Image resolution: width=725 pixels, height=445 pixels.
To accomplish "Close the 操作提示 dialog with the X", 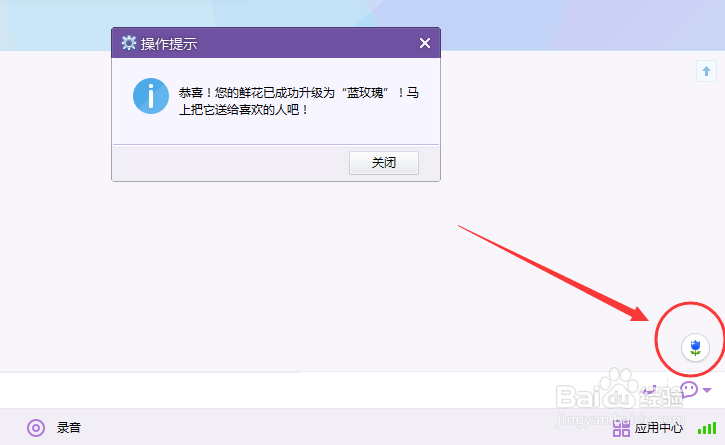I will [424, 43].
